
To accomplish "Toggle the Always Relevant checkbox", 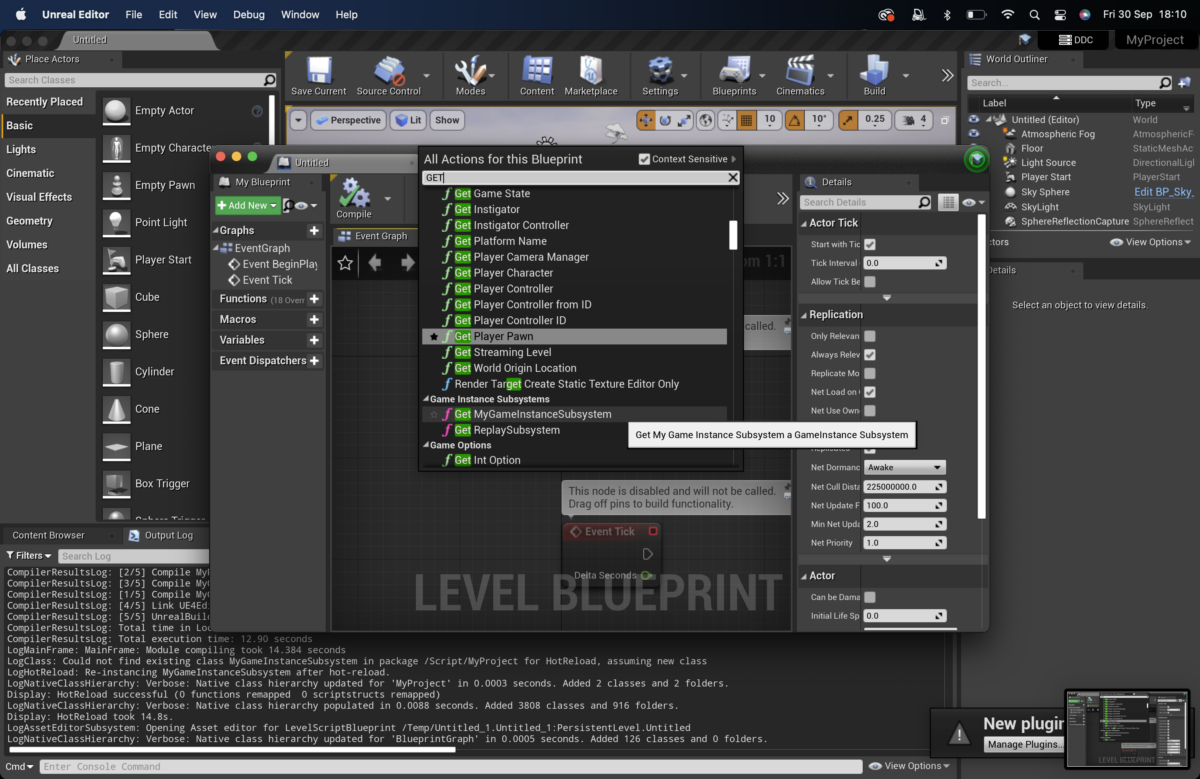I will click(x=870, y=355).
